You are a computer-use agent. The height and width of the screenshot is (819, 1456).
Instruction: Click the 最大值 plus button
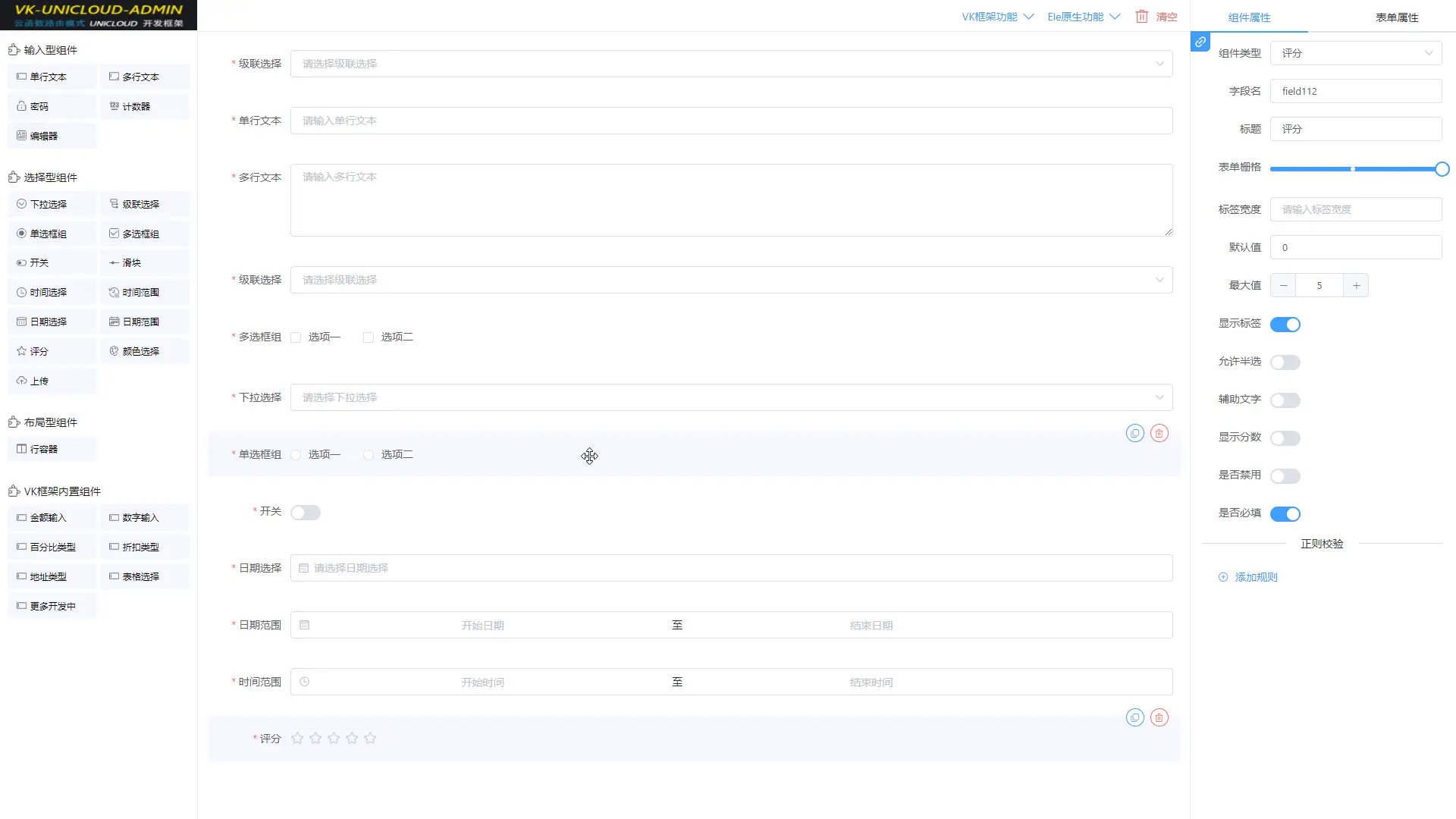(x=1355, y=286)
